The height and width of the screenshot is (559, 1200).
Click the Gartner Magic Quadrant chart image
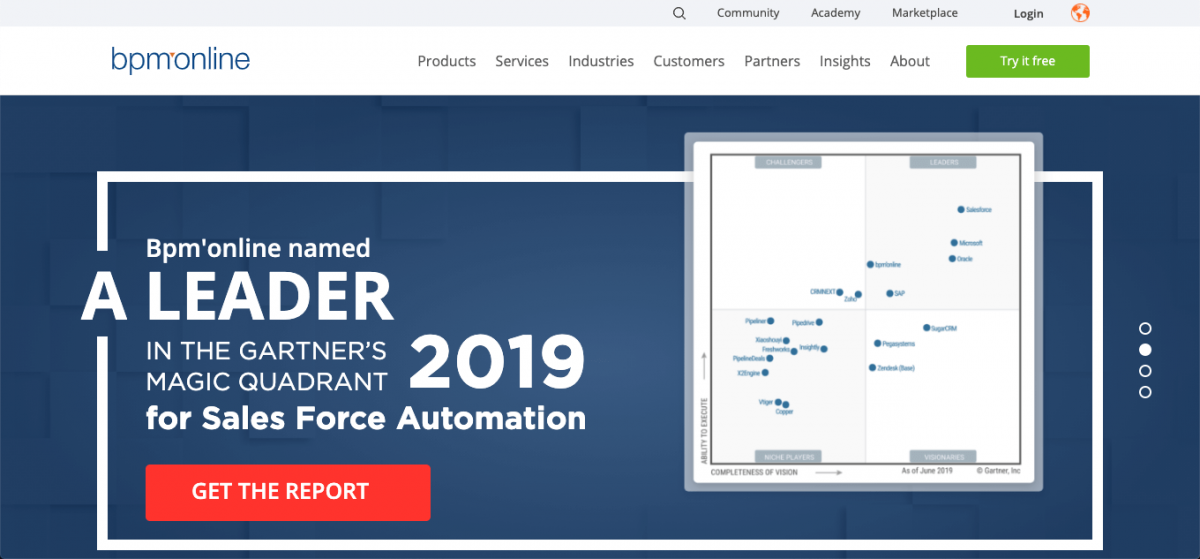pos(864,312)
